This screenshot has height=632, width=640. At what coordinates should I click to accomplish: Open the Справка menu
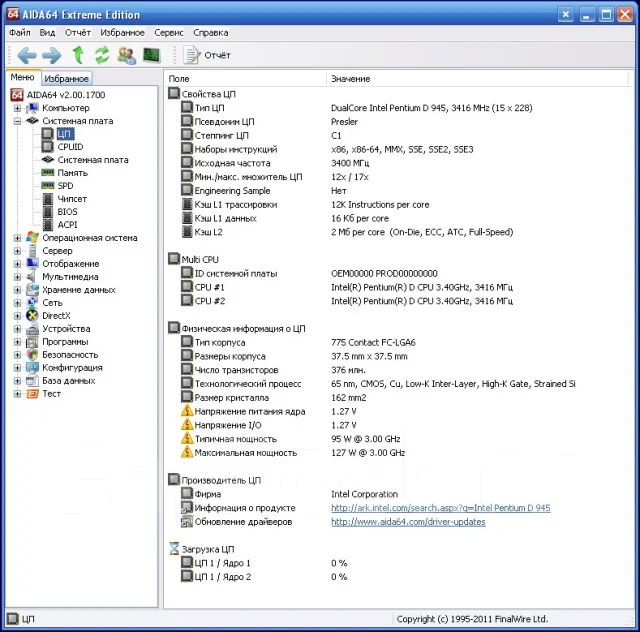pyautogui.click(x=211, y=32)
